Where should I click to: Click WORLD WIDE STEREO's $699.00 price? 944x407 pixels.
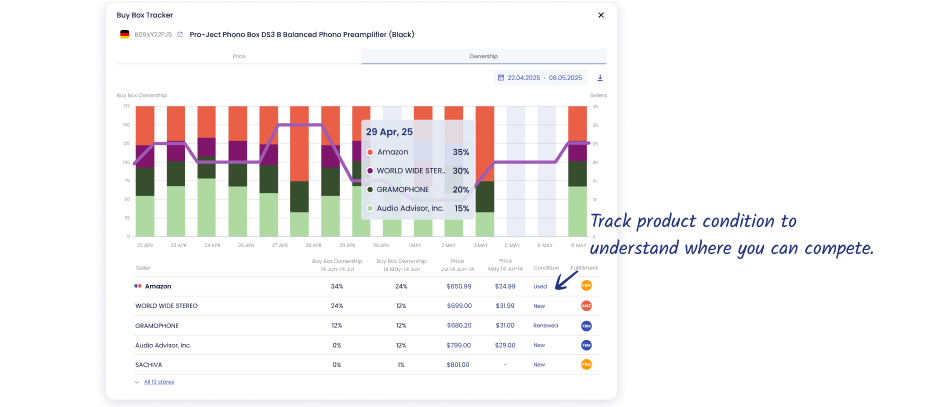[x=459, y=306]
